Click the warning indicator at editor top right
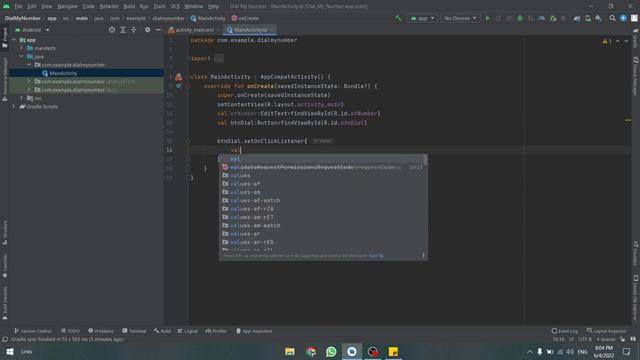This screenshot has width=640, height=360. (x=607, y=41)
